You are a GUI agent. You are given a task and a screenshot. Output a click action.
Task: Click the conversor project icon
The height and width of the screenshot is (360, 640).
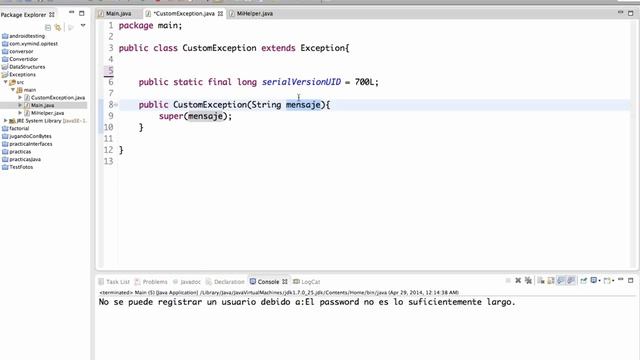[x=5, y=51]
